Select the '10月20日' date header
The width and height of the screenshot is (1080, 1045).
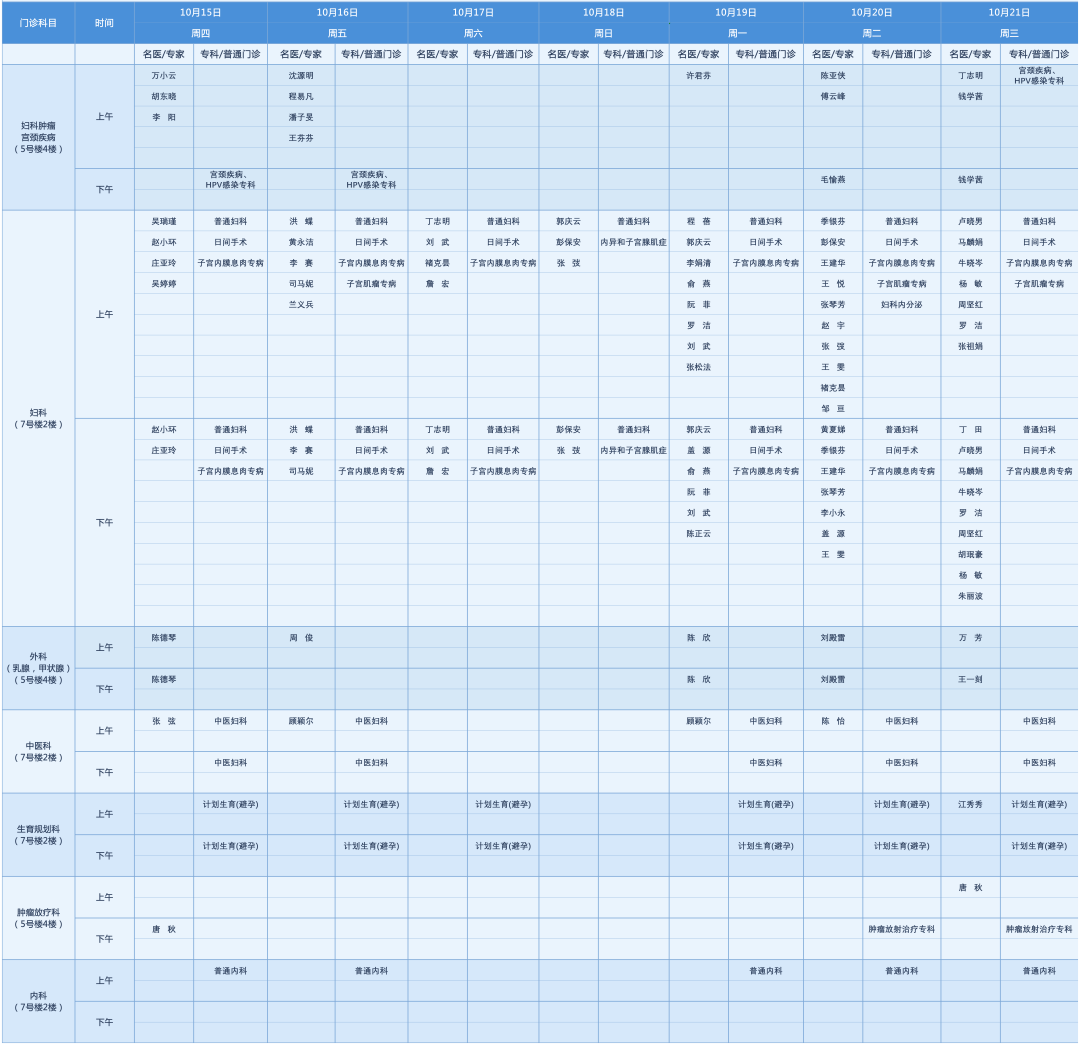[871, 12]
